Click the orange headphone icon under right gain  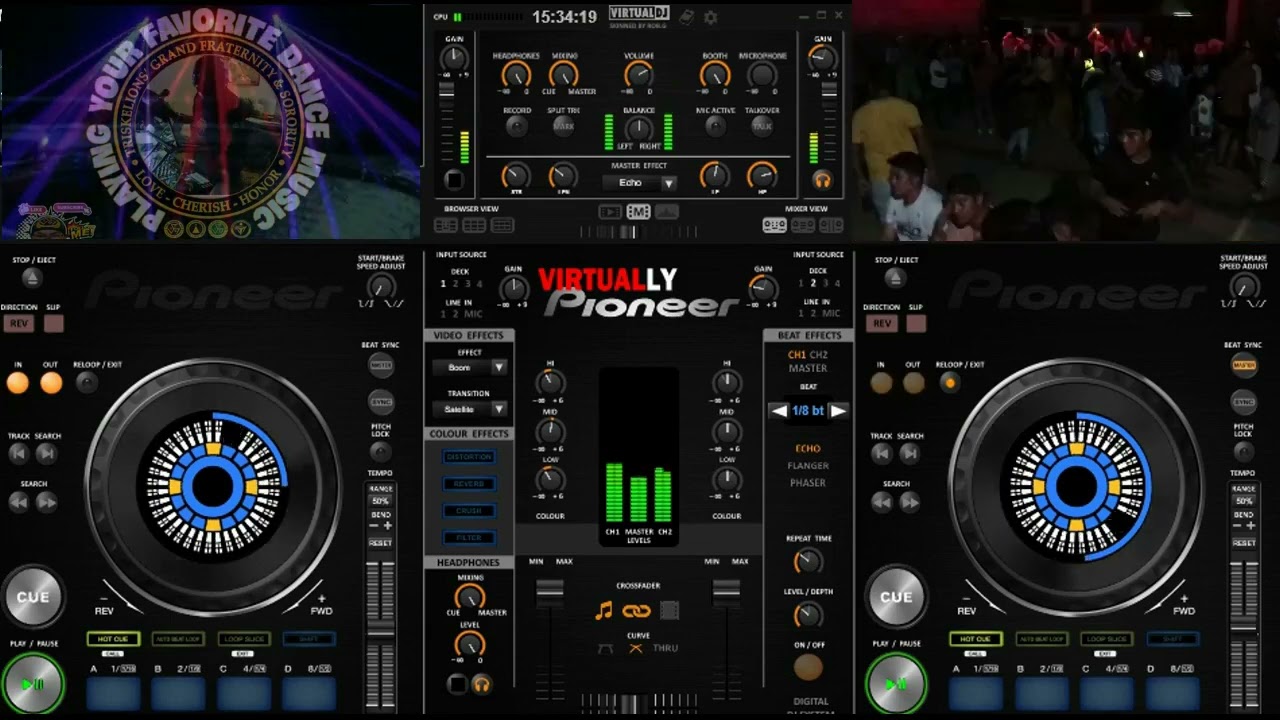pyautogui.click(x=822, y=181)
